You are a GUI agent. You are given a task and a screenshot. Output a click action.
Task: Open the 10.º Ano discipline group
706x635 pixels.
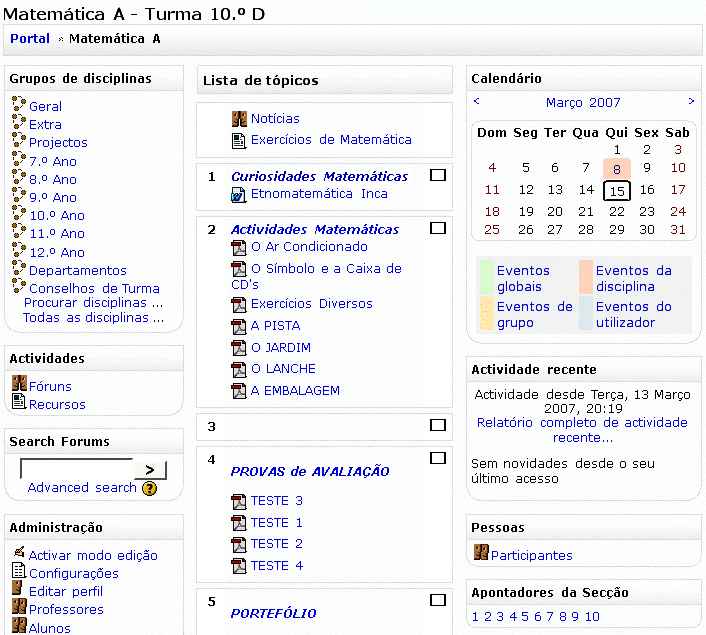coord(56,215)
